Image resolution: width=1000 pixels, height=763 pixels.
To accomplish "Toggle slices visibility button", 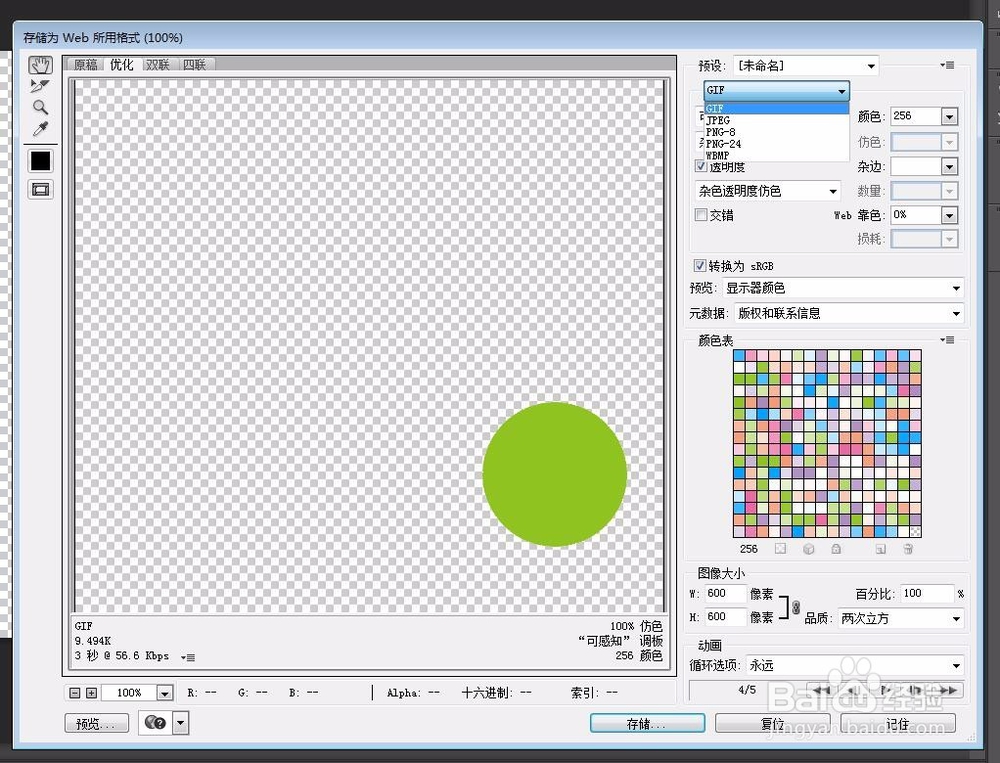I will coord(40,189).
